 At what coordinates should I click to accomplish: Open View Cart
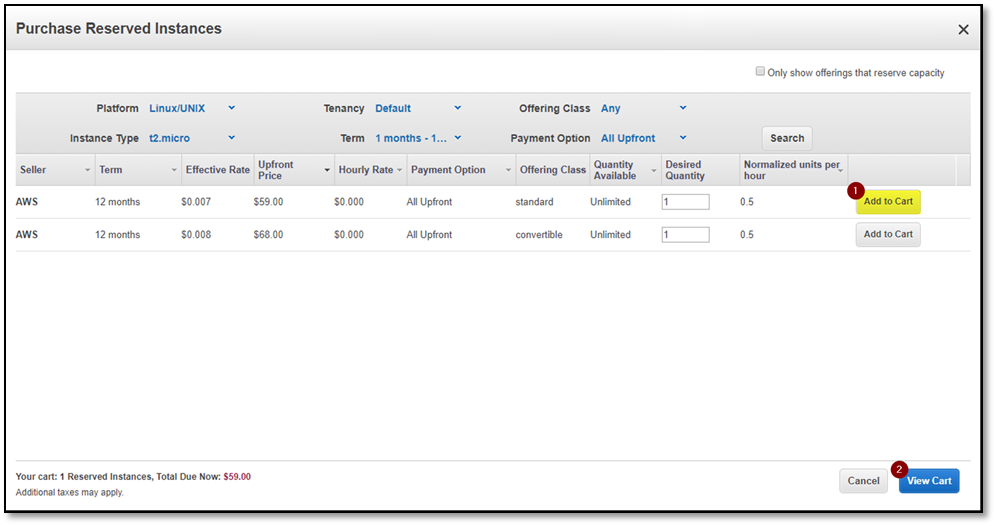click(929, 481)
